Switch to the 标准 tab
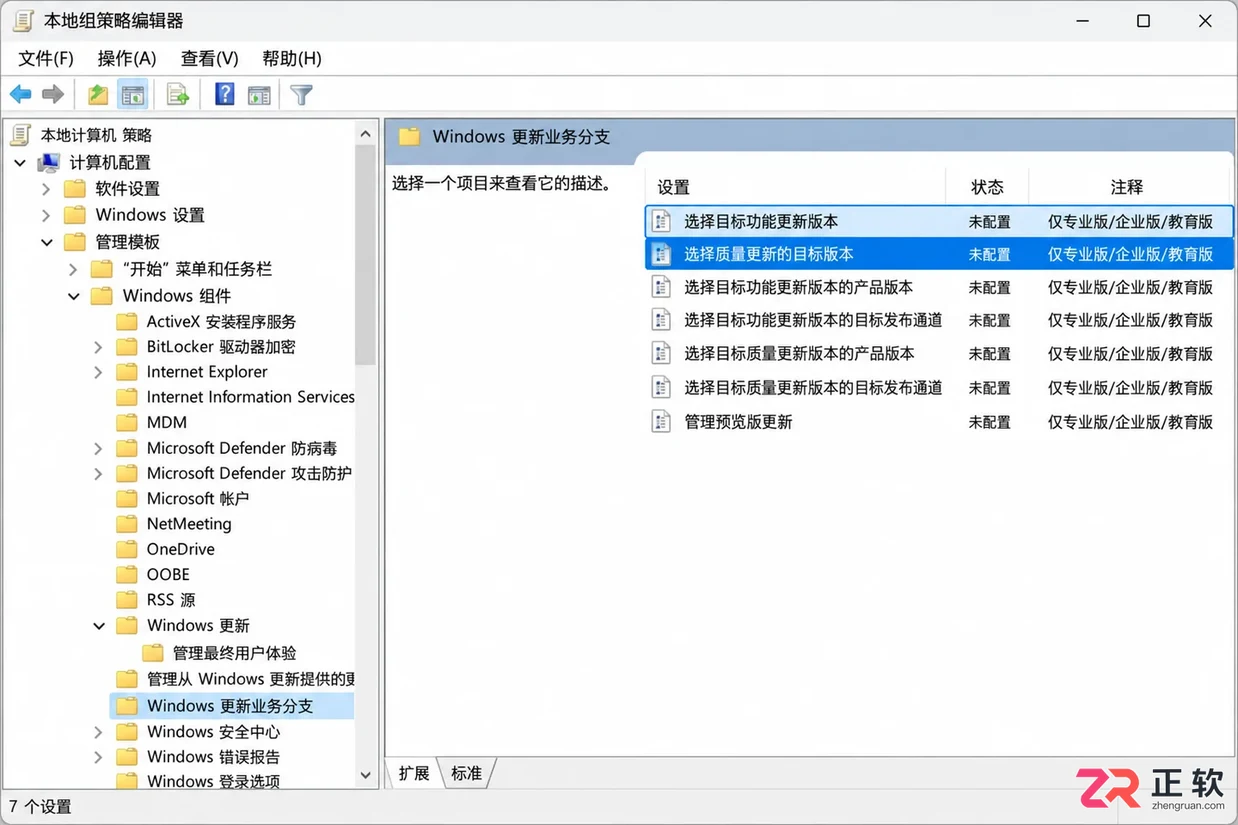The width and height of the screenshot is (1238, 825). pyautogui.click(x=467, y=773)
